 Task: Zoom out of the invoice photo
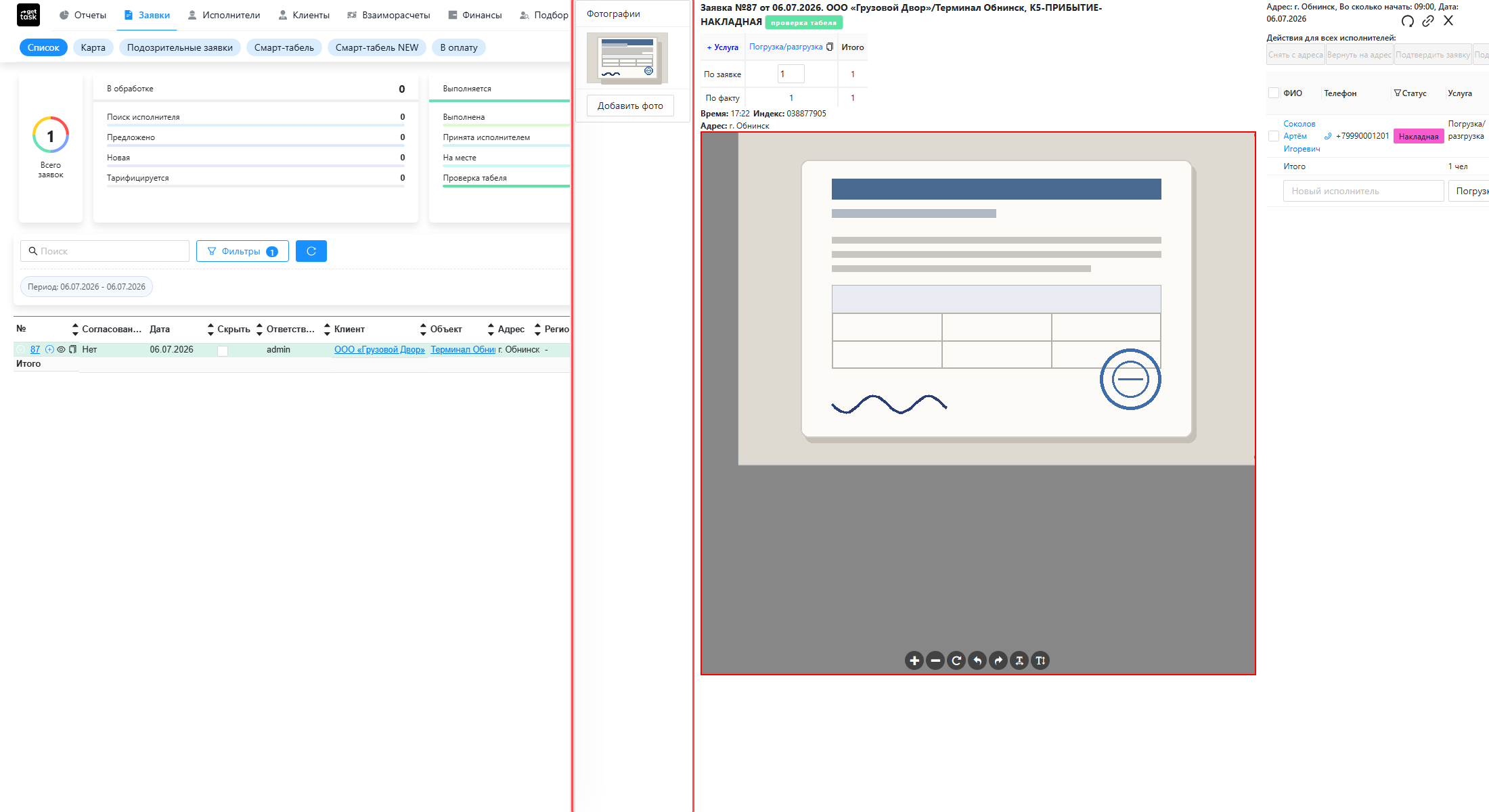[x=935, y=660]
